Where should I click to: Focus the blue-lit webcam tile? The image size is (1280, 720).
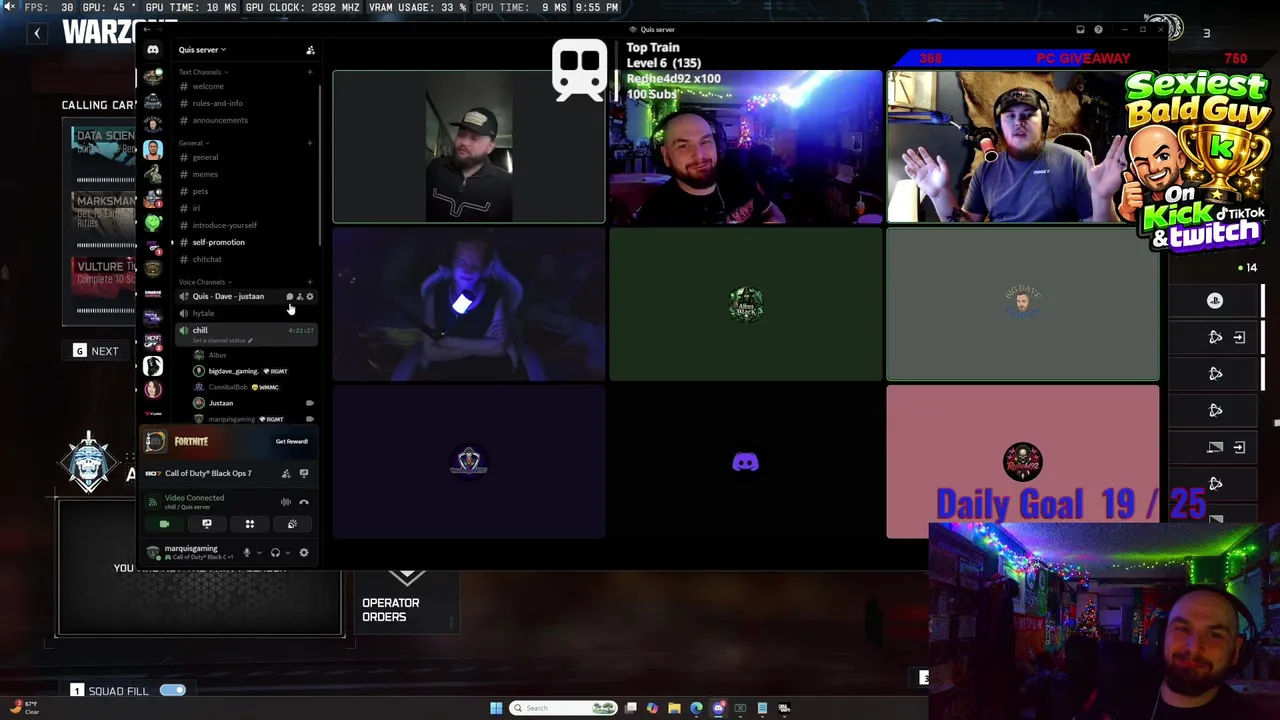pos(469,305)
